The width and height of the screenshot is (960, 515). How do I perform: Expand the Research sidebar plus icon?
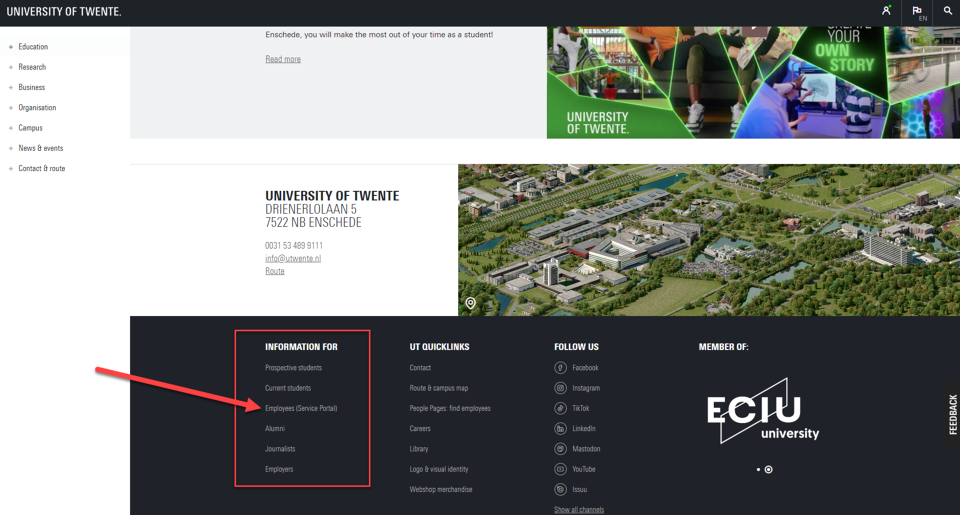11,67
